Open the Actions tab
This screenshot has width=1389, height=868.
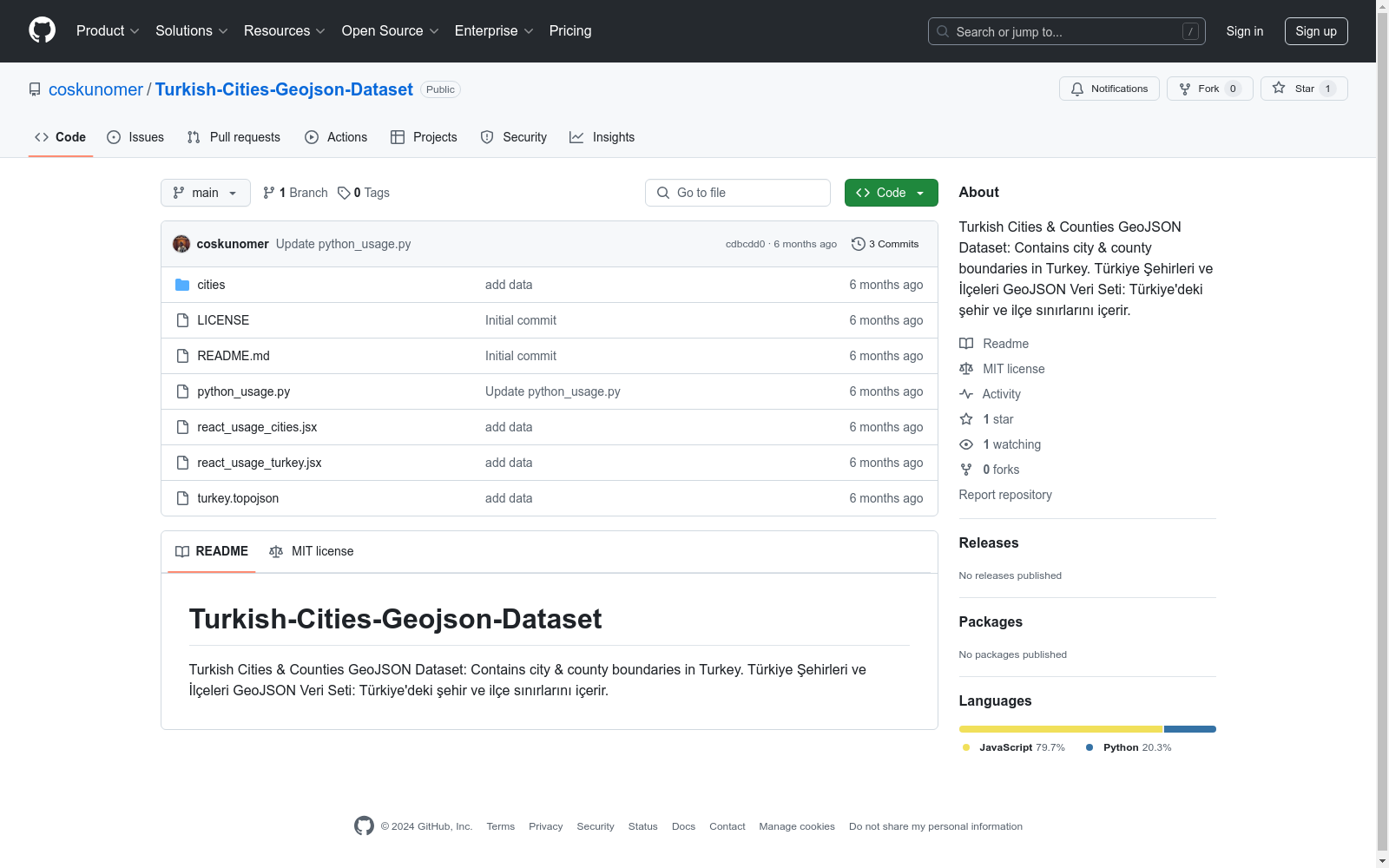click(x=336, y=137)
